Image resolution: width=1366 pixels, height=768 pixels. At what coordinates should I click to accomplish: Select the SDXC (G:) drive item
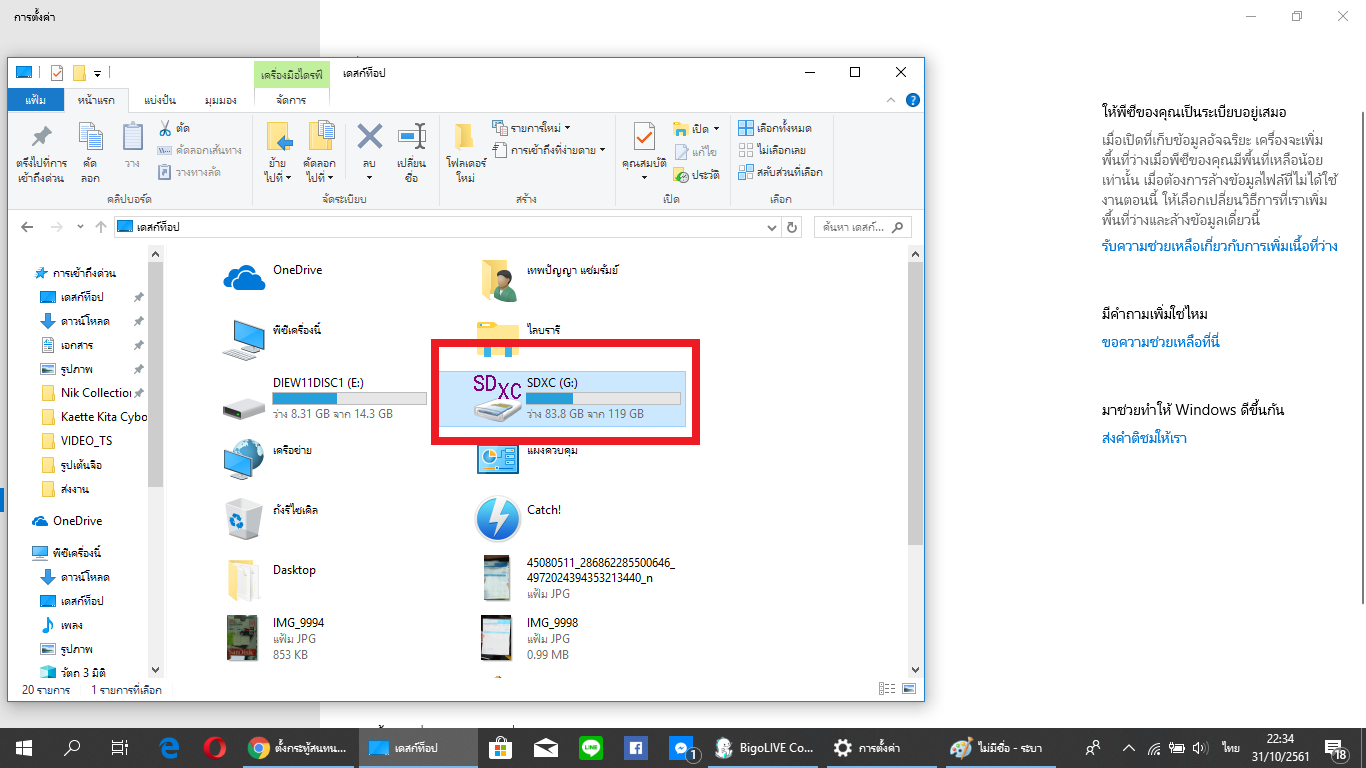563,398
